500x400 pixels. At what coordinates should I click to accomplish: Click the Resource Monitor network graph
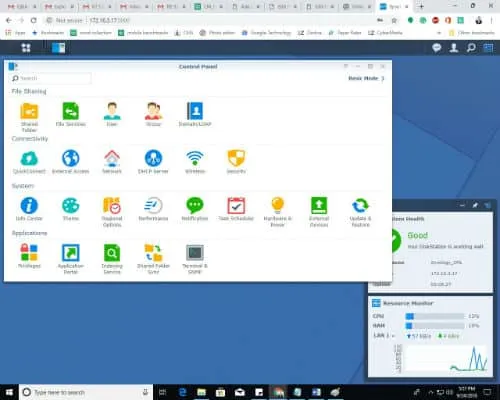point(446,359)
